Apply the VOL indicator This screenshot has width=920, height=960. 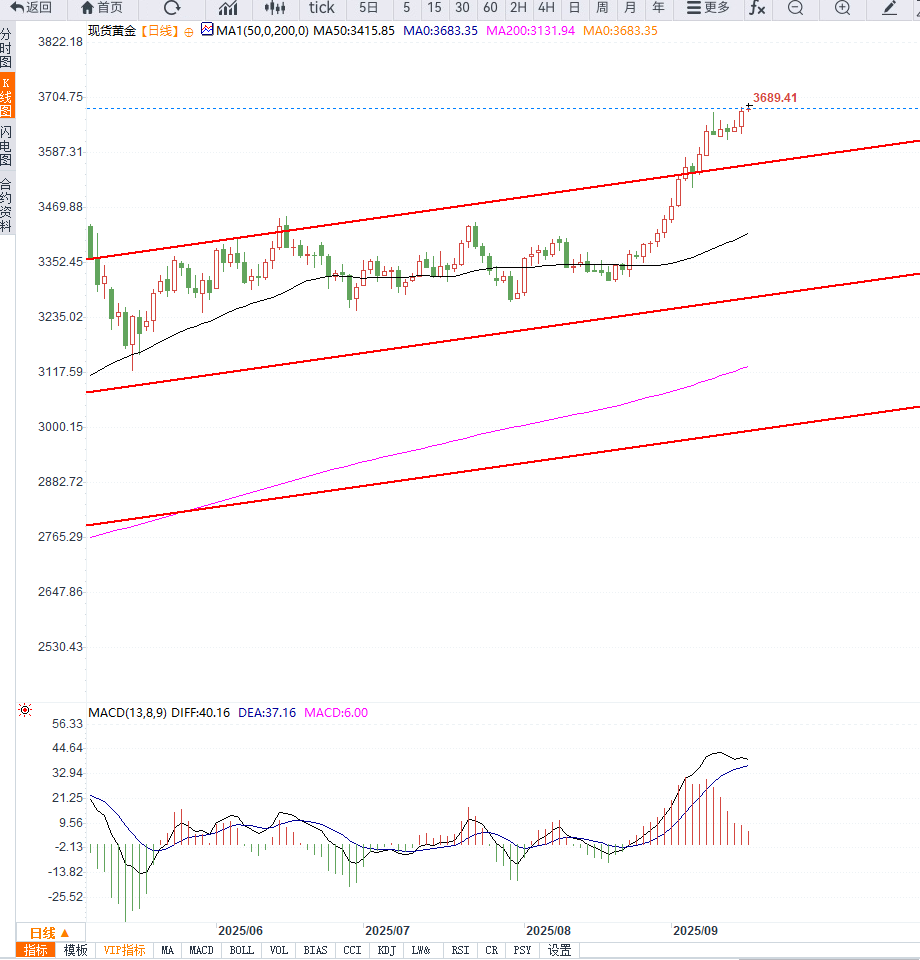[279, 950]
